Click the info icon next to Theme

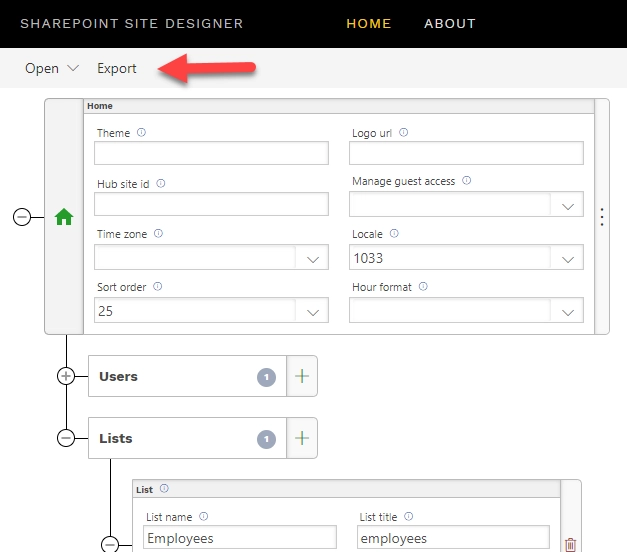(142, 132)
